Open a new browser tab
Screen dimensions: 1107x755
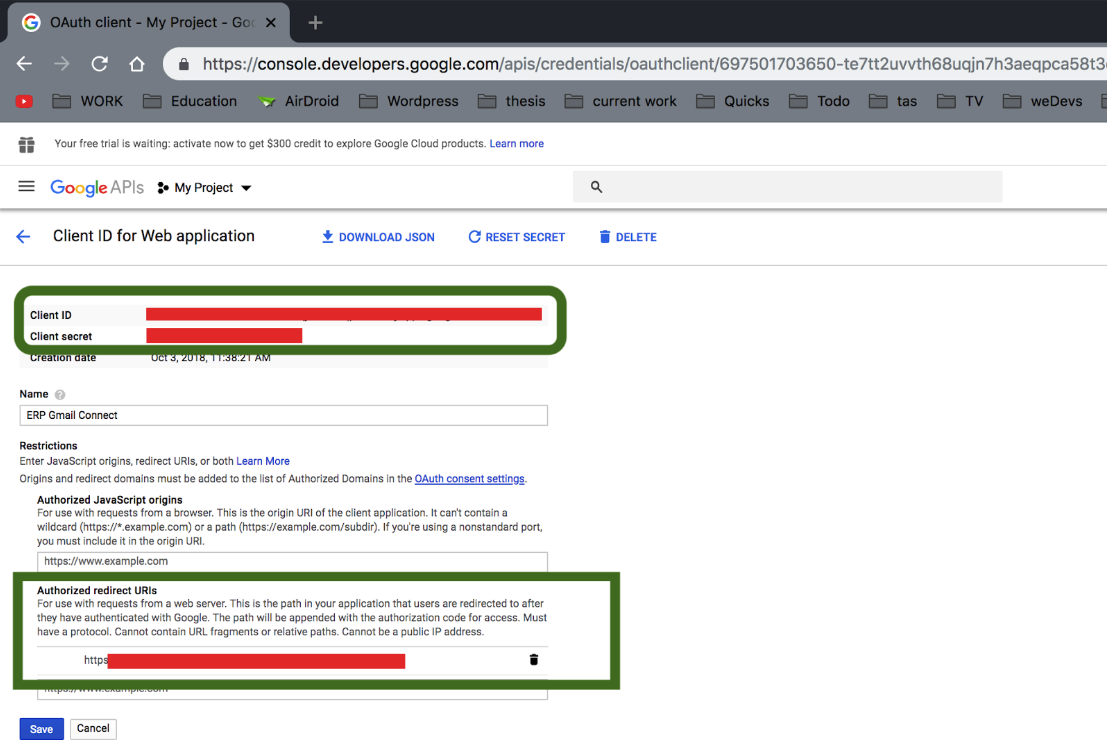click(x=316, y=23)
